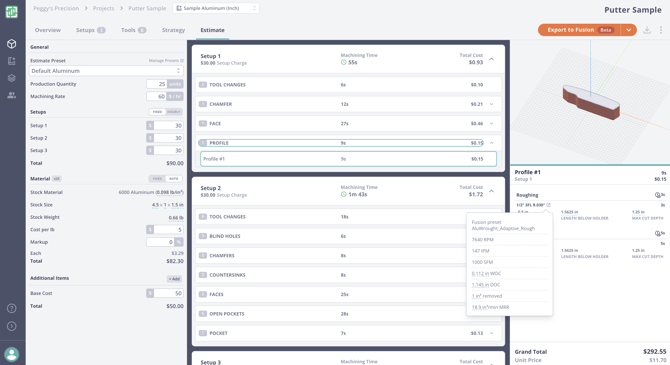Collapse the Setup 1 section chevron
This screenshot has height=365, width=670.
(x=491, y=59)
